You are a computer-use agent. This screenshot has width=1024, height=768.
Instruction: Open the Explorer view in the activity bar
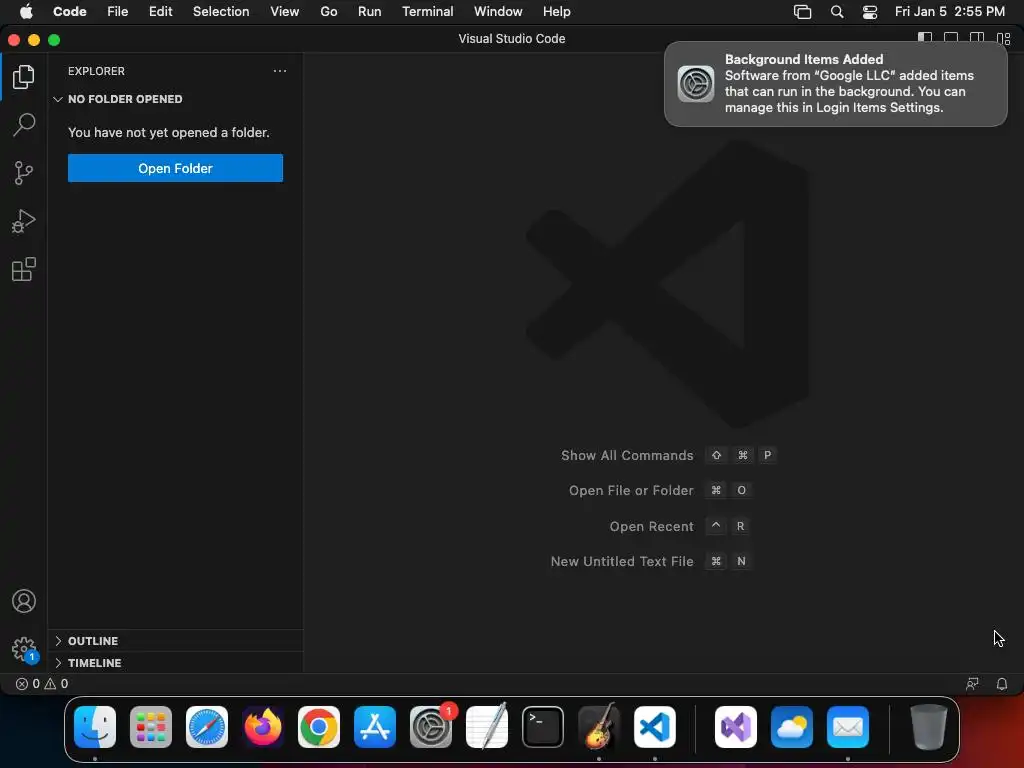click(x=24, y=77)
